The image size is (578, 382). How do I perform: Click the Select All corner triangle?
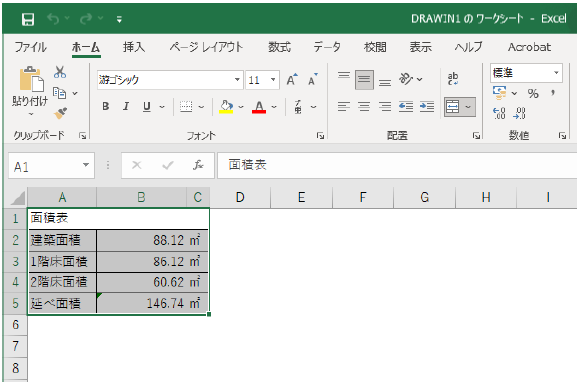pos(17,198)
